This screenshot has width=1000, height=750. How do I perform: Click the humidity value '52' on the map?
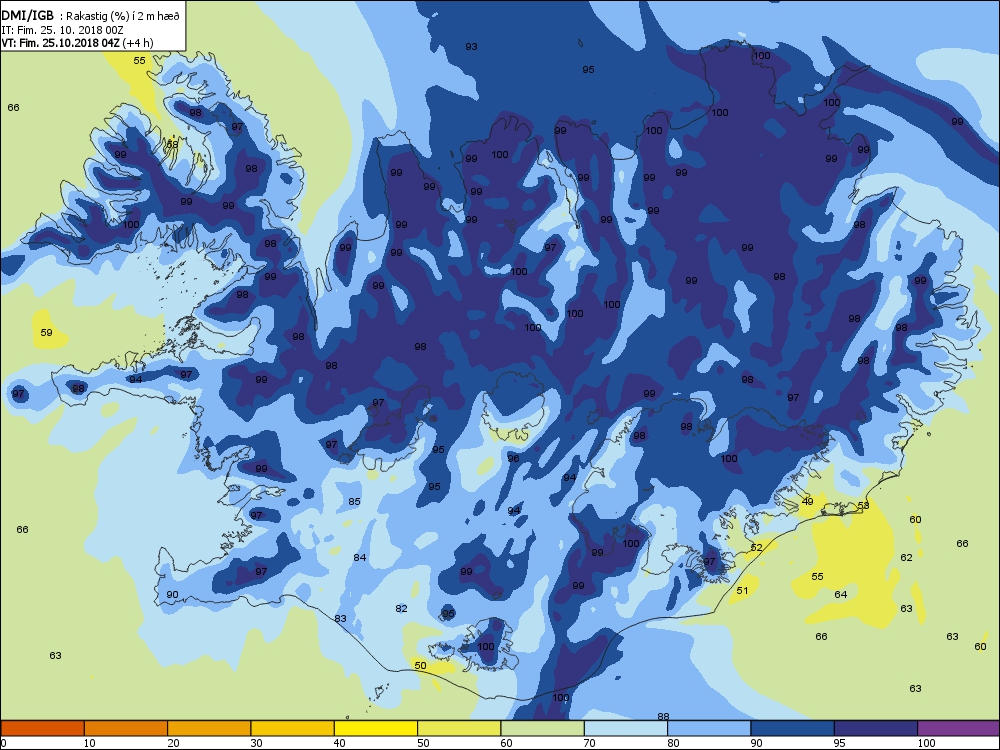click(x=756, y=547)
